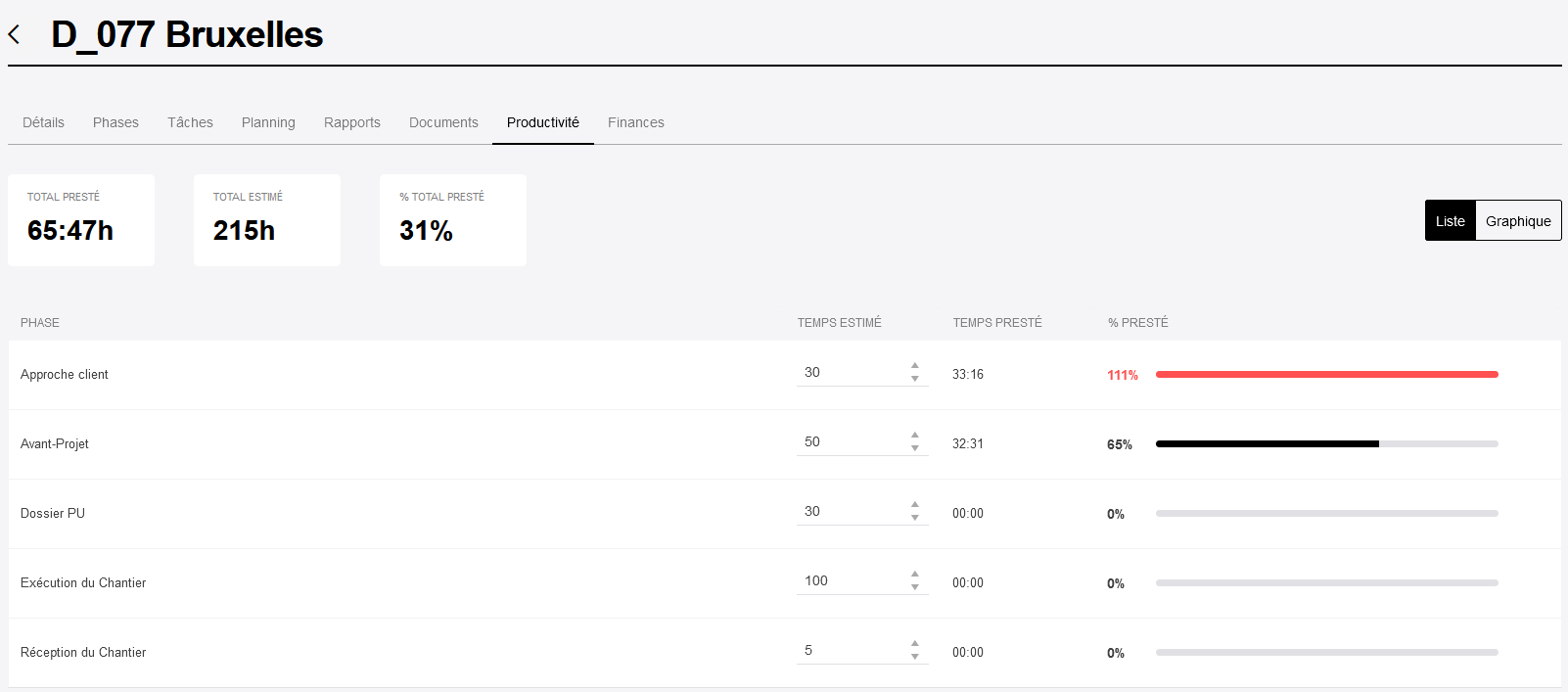1568x692 pixels.
Task: Open the Détails tab
Action: pos(43,122)
